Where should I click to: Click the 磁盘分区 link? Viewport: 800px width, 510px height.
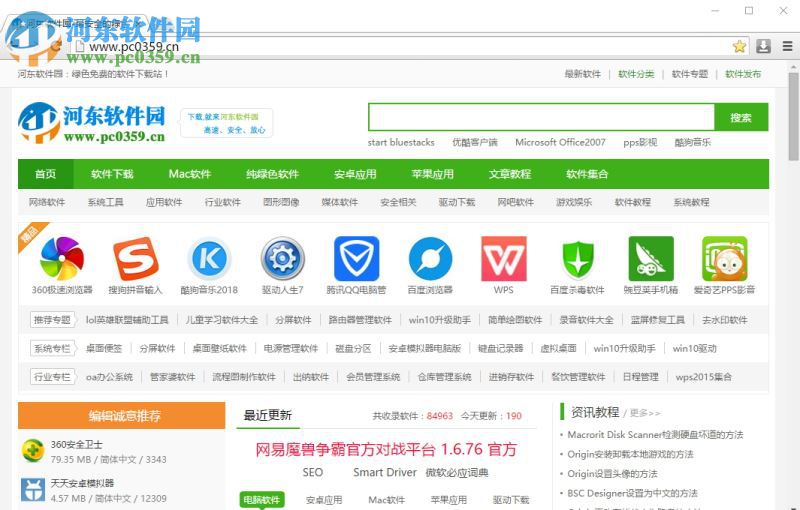353,348
